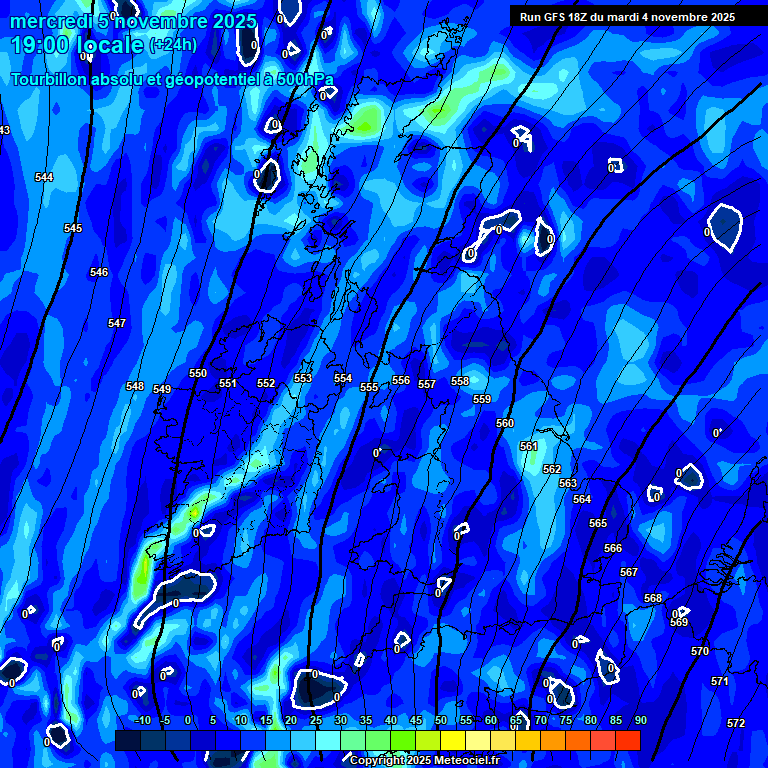Click the (+24h) forecast offset label
768x768 pixels.
[x=173, y=45]
